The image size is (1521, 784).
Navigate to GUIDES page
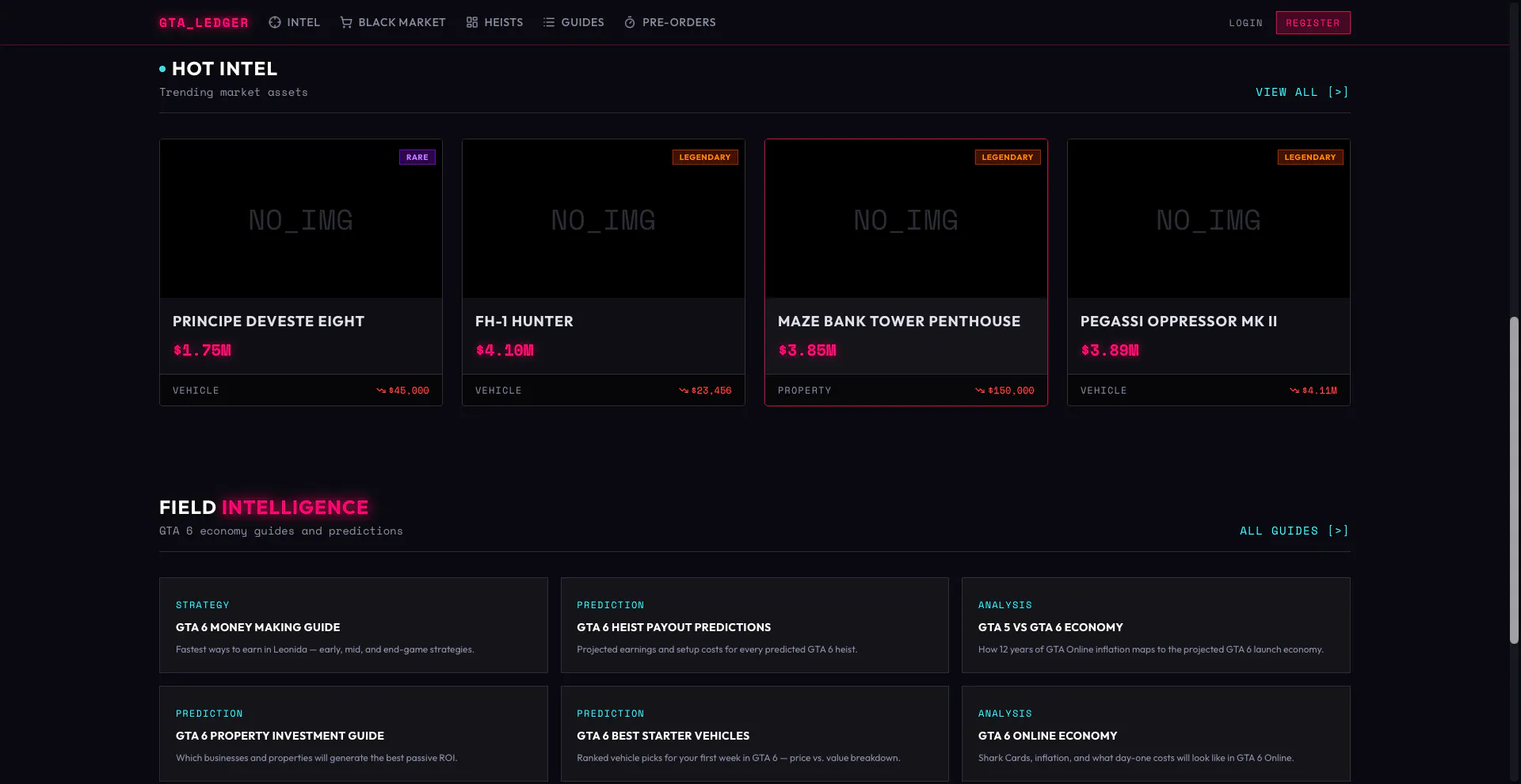(x=574, y=22)
